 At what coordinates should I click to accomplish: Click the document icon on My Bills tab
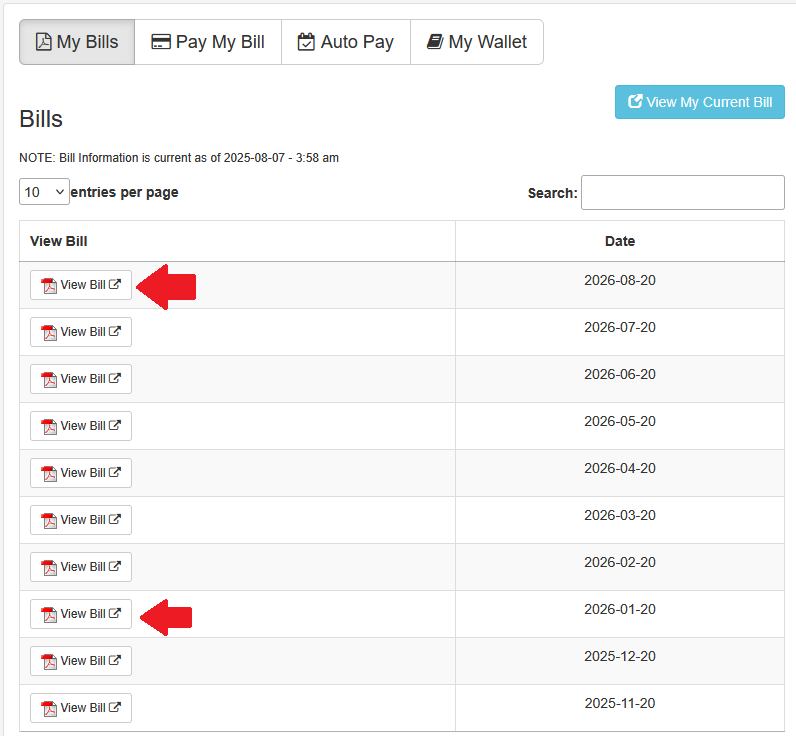coord(43,42)
